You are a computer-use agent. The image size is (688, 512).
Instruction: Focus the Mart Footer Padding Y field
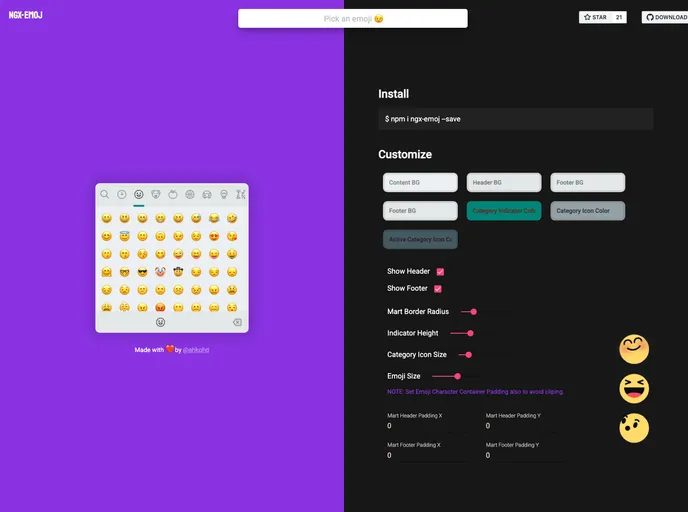pos(525,455)
